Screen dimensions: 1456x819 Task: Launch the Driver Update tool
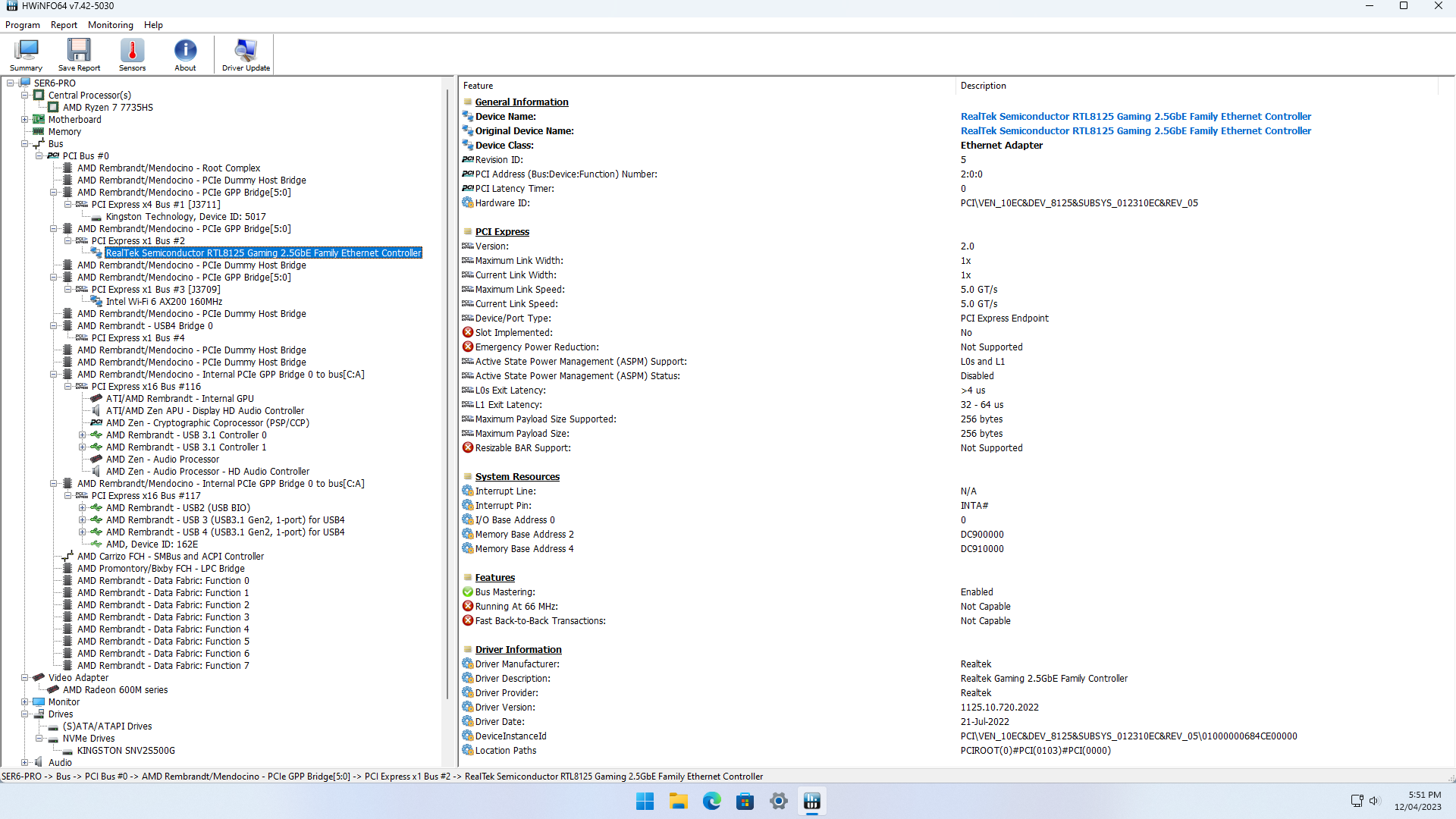pyautogui.click(x=246, y=55)
